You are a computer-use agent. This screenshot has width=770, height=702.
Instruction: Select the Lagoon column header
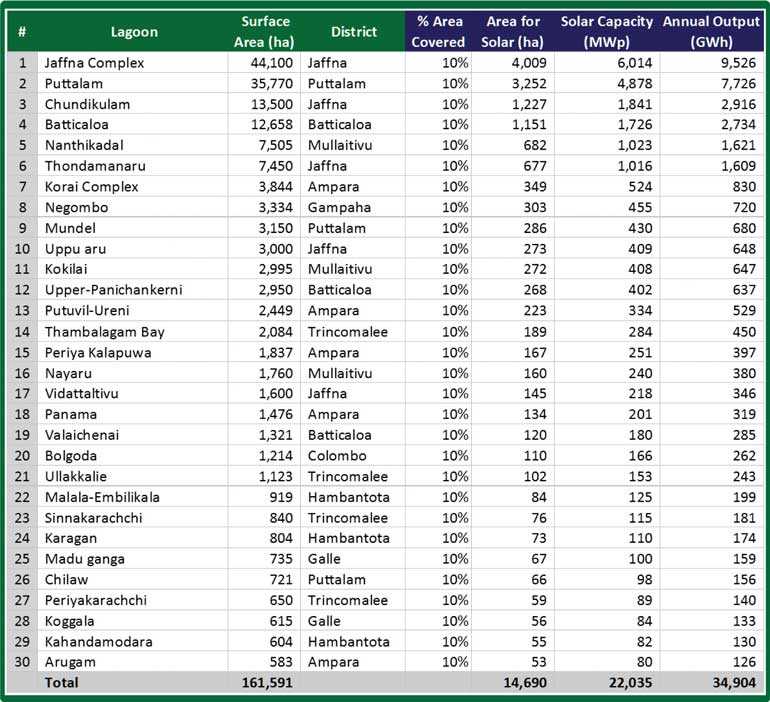click(134, 32)
